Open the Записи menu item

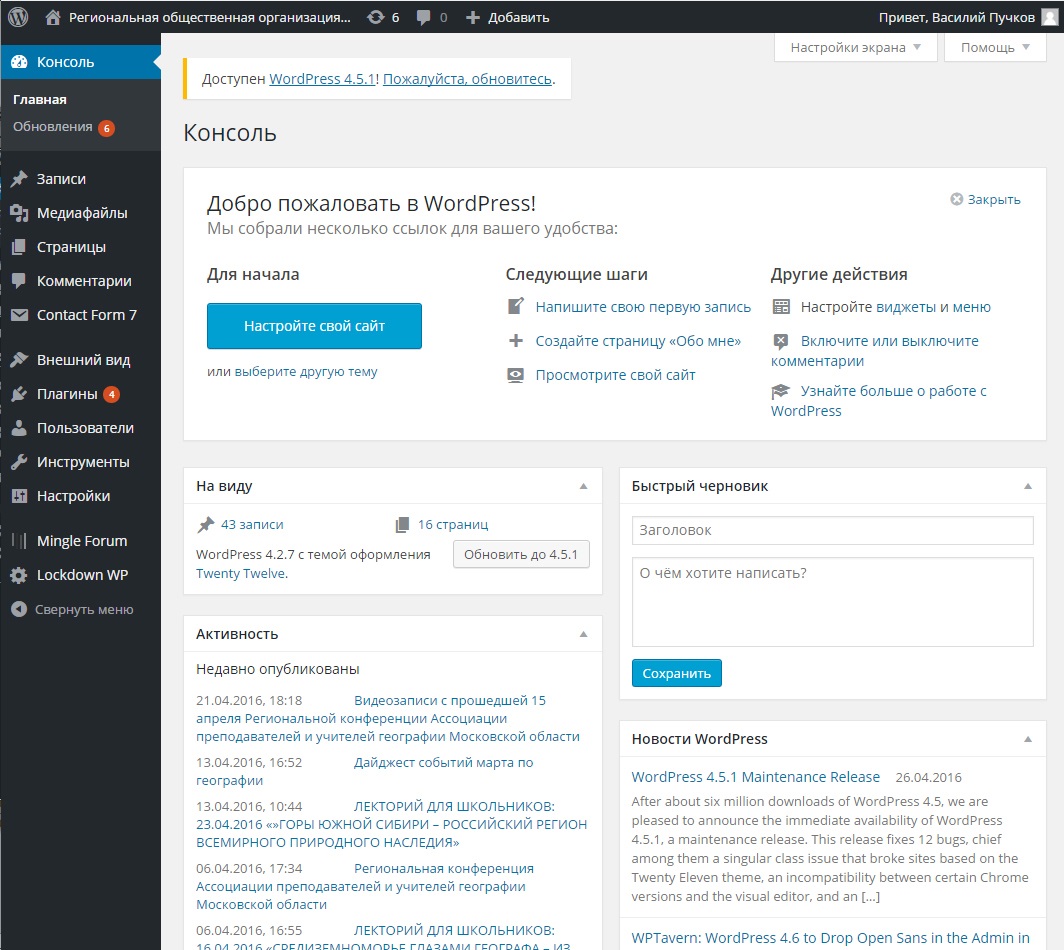(61, 178)
